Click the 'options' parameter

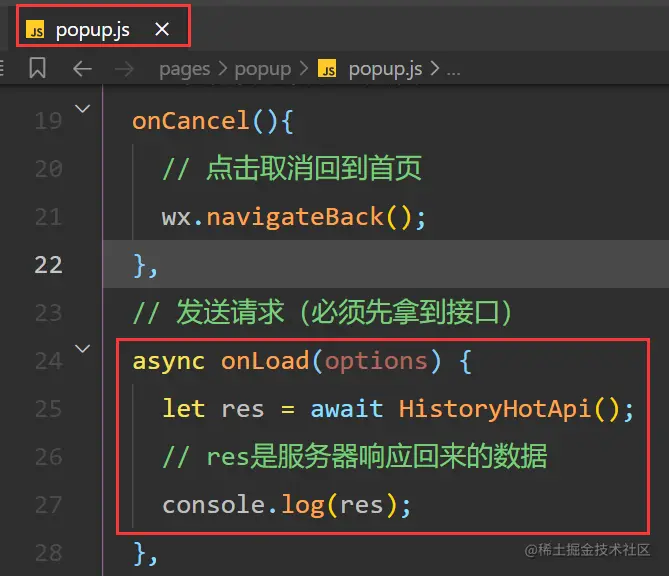pos(376,362)
